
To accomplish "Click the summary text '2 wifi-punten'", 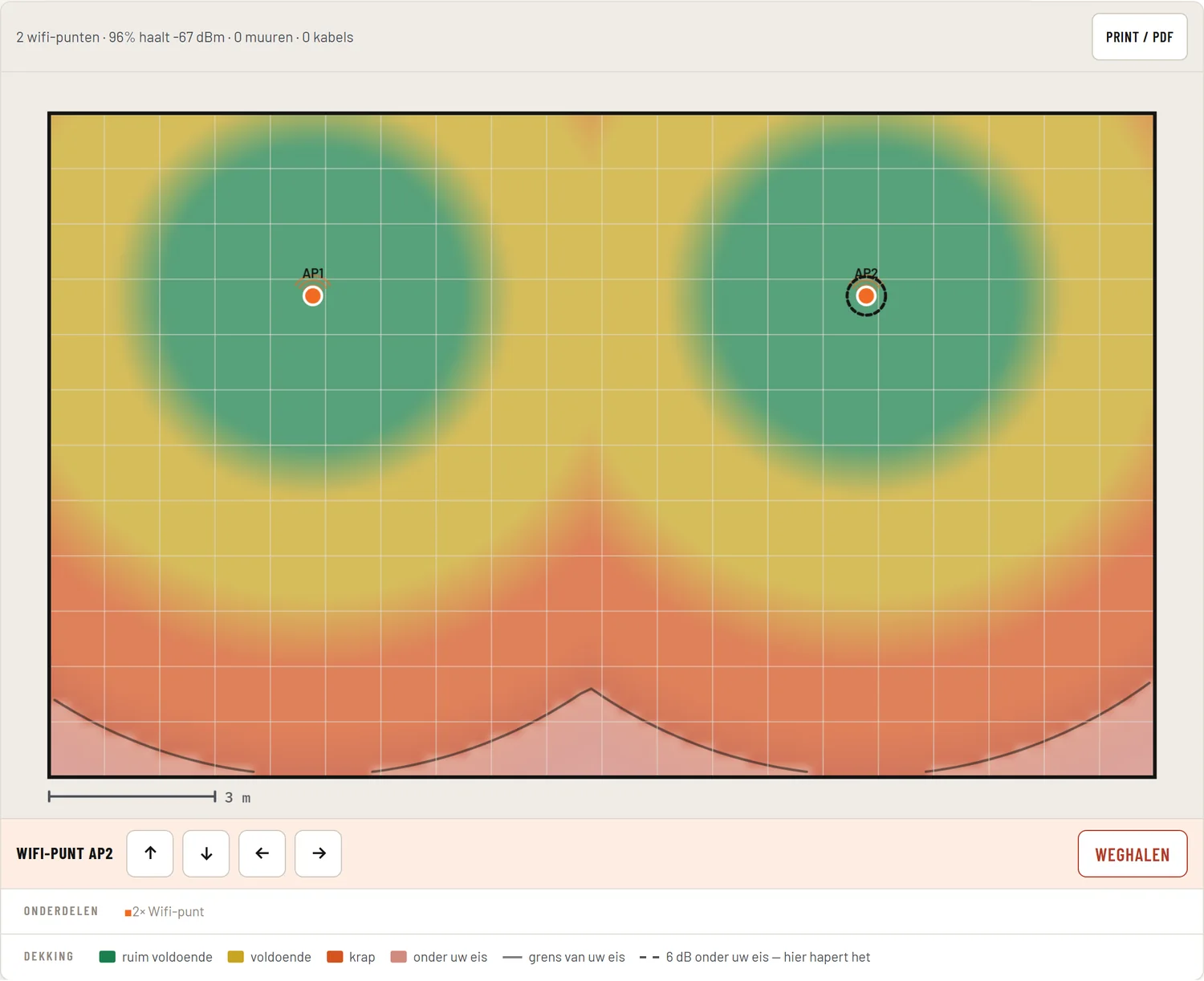I will click(x=58, y=37).
